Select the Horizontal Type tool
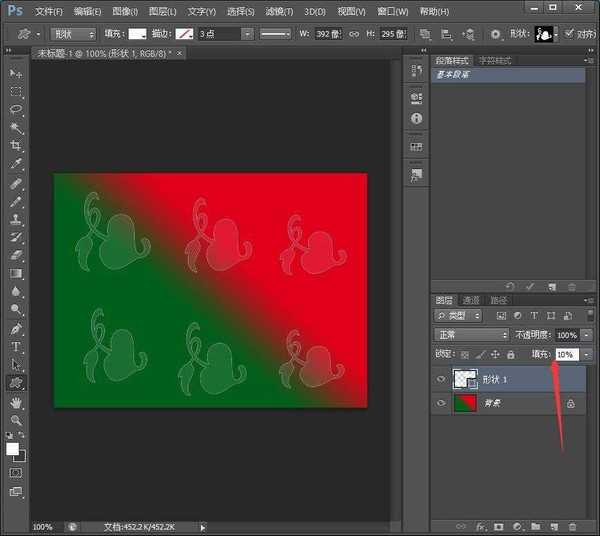 16,346
